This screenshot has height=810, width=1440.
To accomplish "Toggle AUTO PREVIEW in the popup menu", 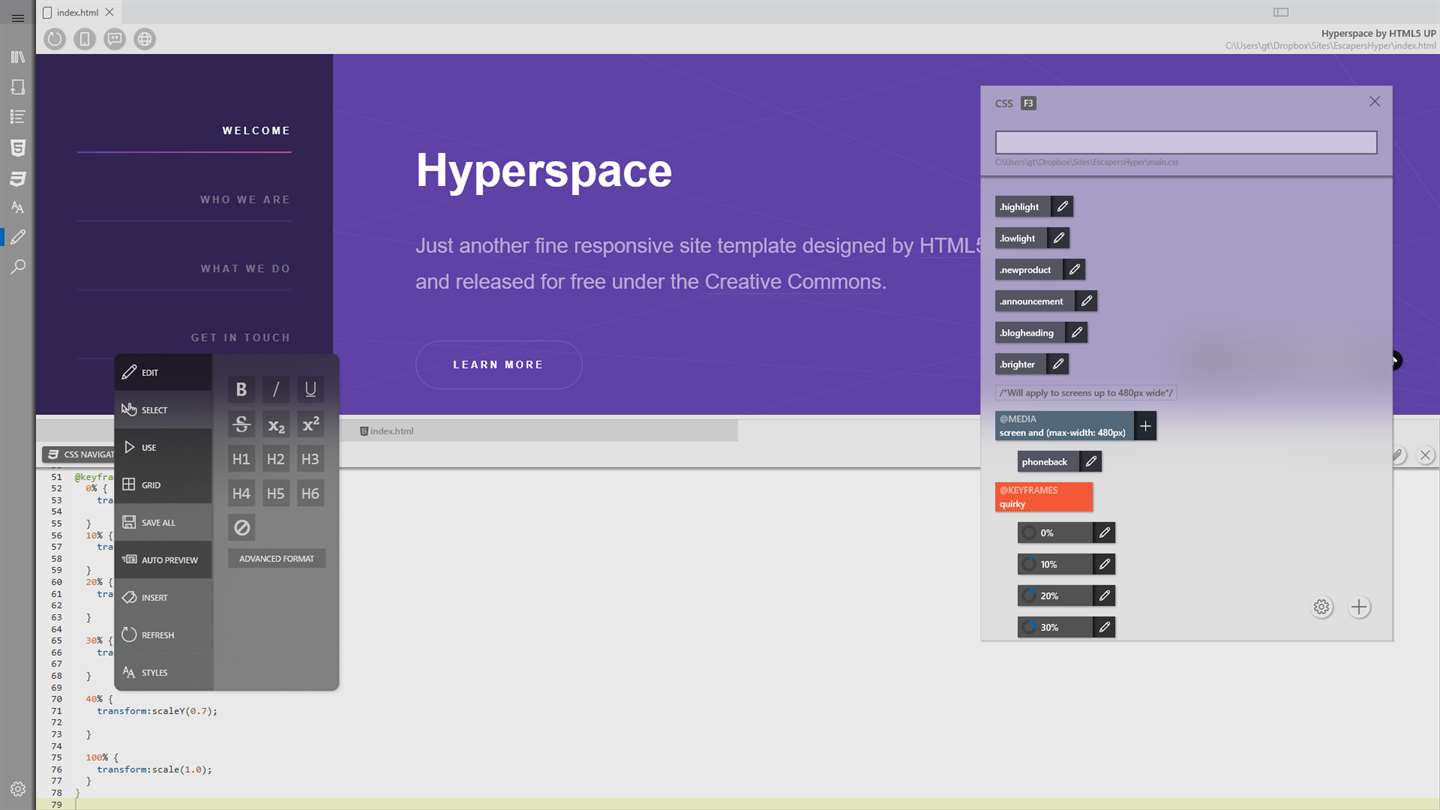I will [163, 560].
